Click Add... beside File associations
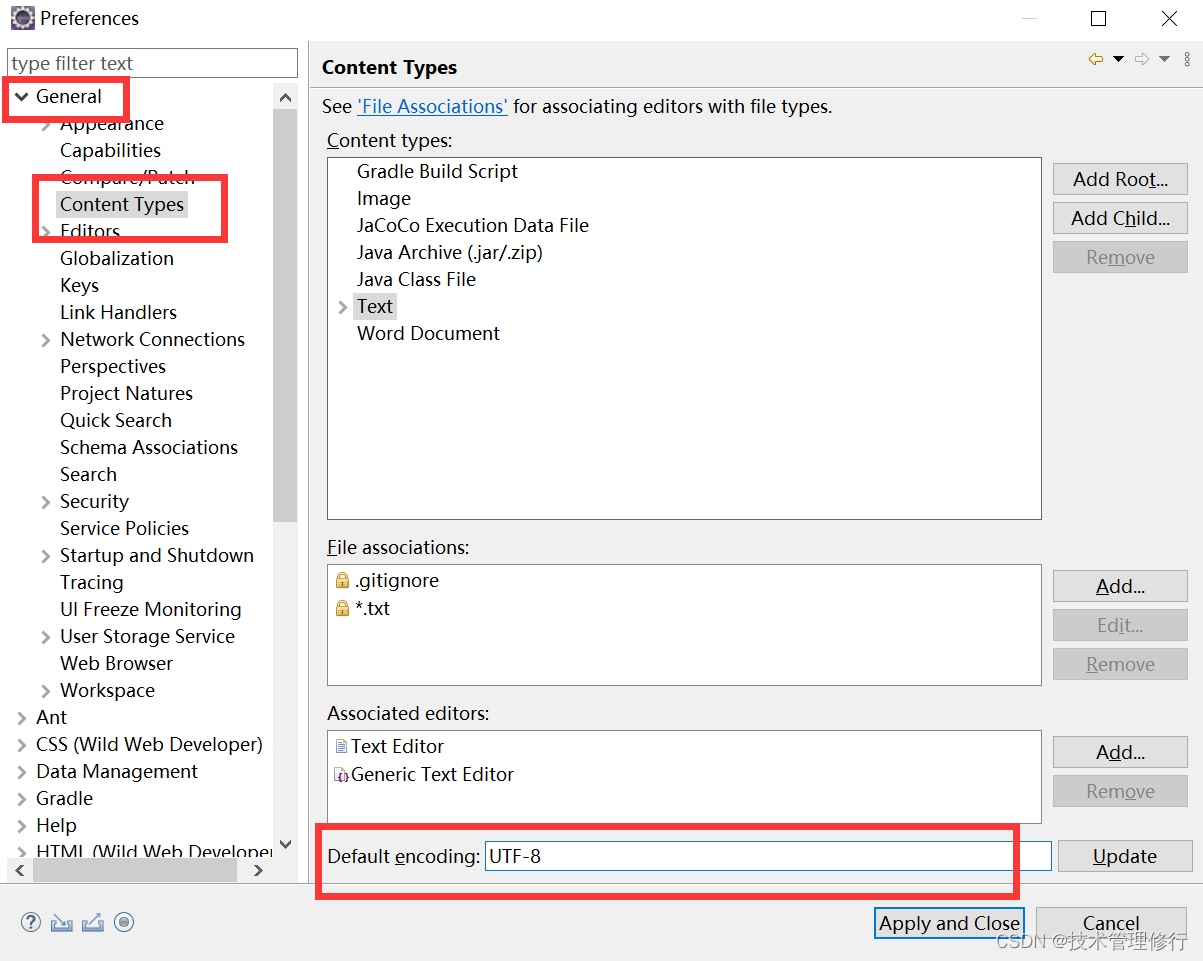Viewport: 1203px width, 961px height. [x=1120, y=586]
